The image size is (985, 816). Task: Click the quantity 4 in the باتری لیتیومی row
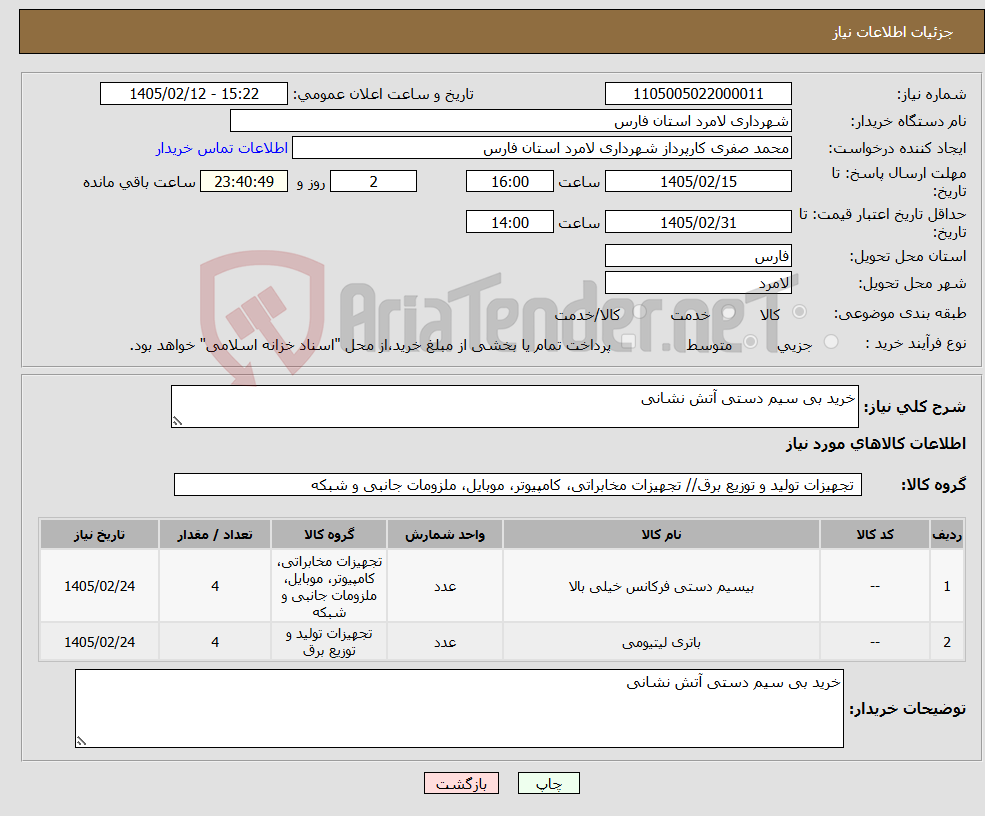[215, 642]
